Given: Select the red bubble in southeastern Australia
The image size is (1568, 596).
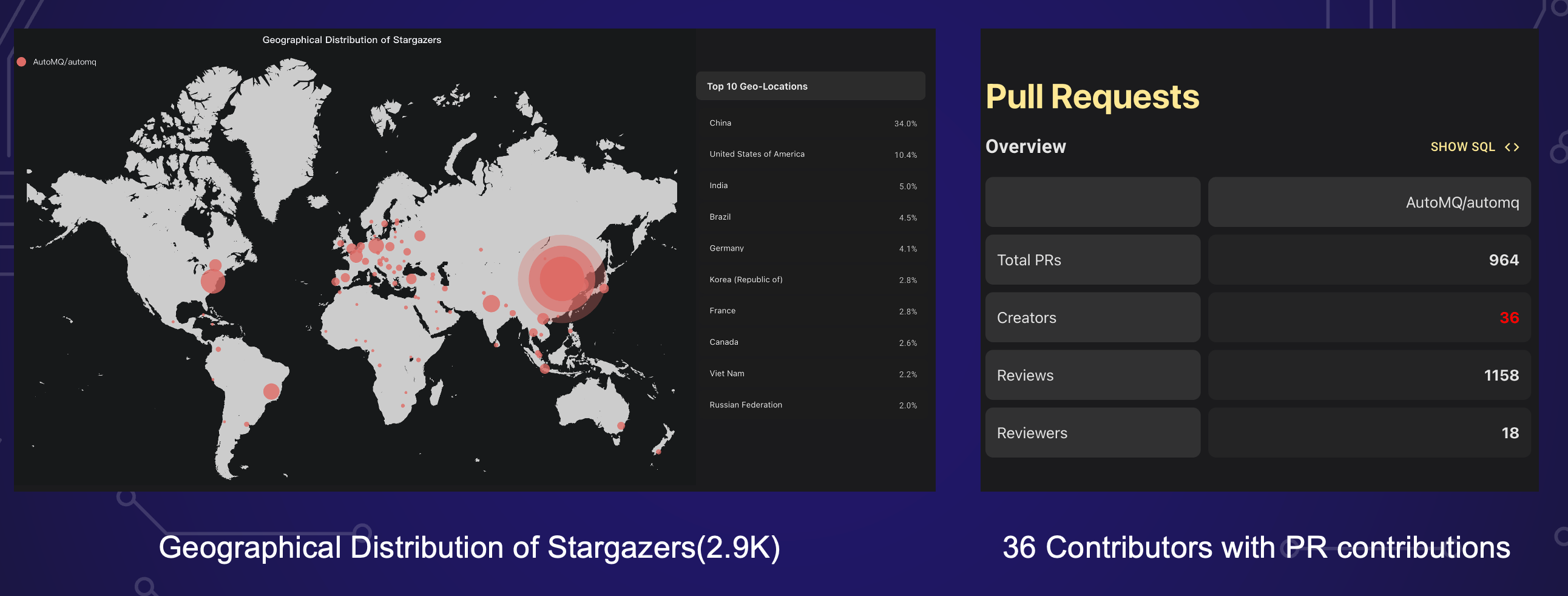Looking at the screenshot, I should point(621,425).
